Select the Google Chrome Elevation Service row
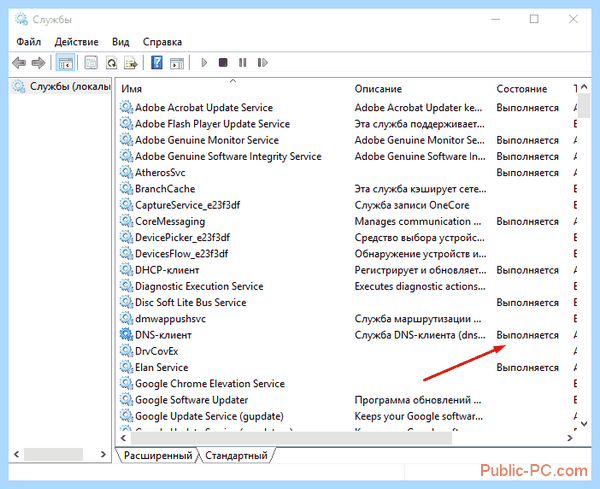 [346, 383]
